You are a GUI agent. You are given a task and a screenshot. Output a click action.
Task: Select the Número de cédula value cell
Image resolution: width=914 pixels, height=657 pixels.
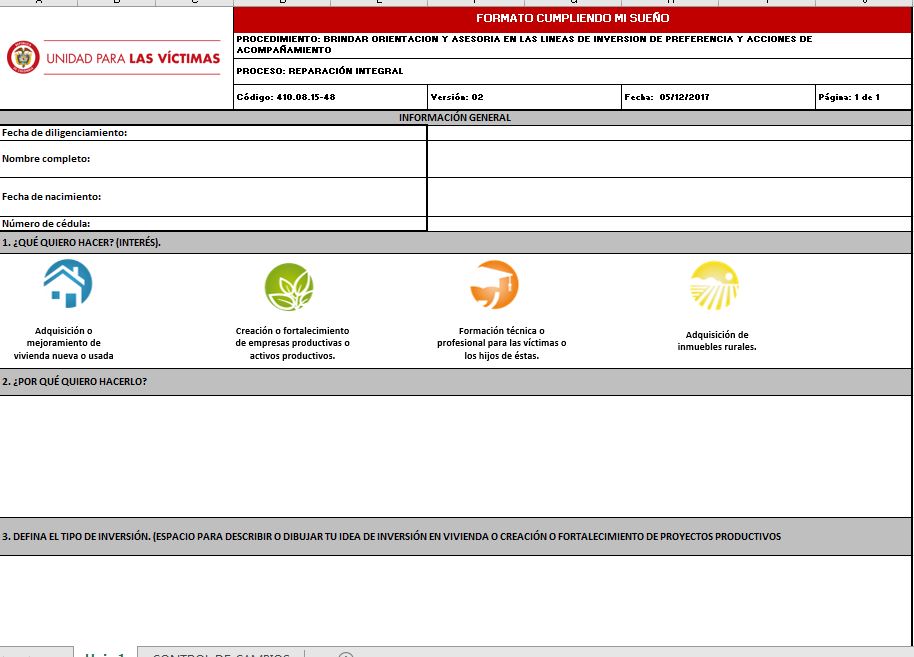pos(669,224)
